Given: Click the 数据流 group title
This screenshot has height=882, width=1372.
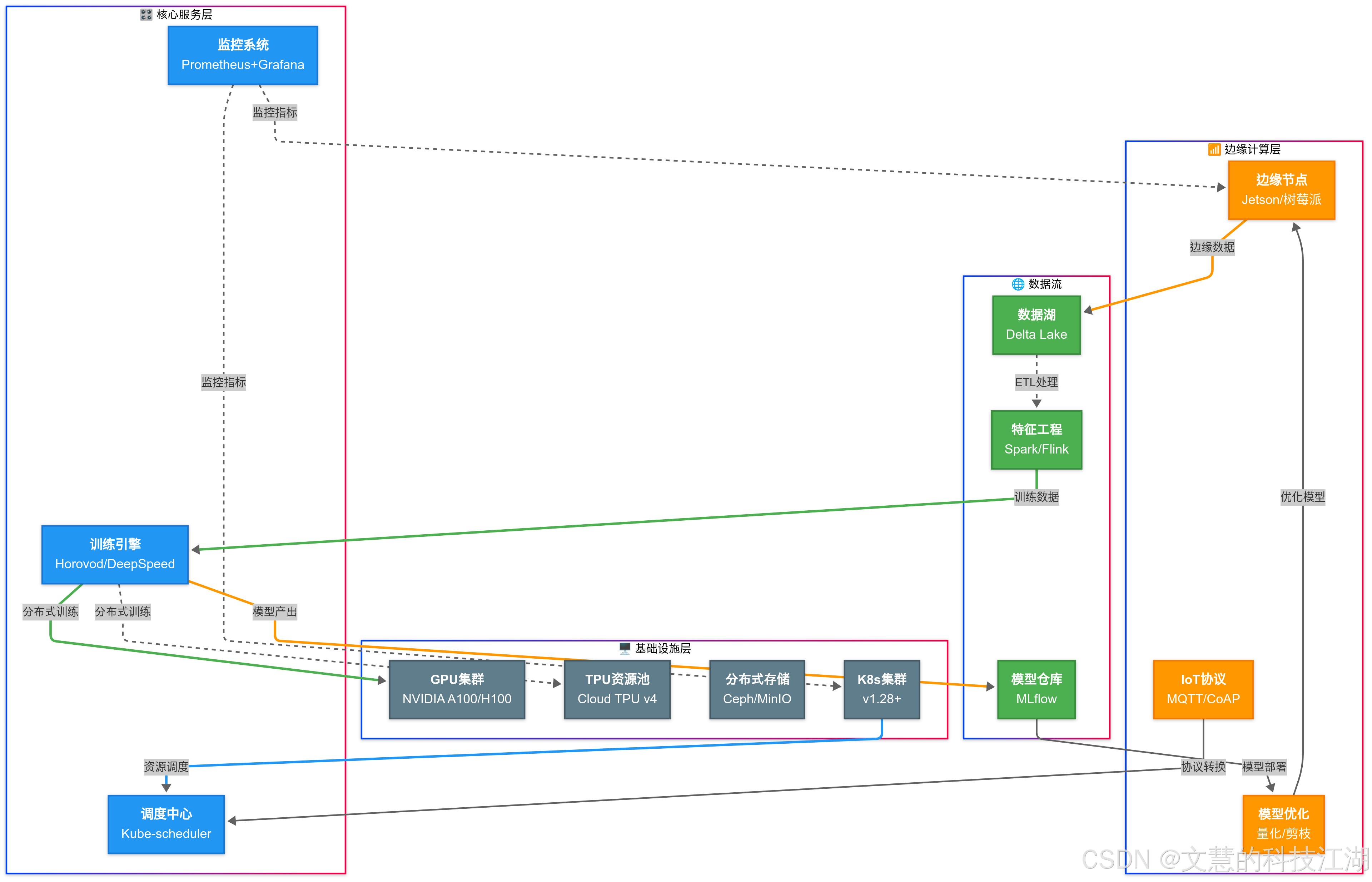Looking at the screenshot, I should [1045, 284].
